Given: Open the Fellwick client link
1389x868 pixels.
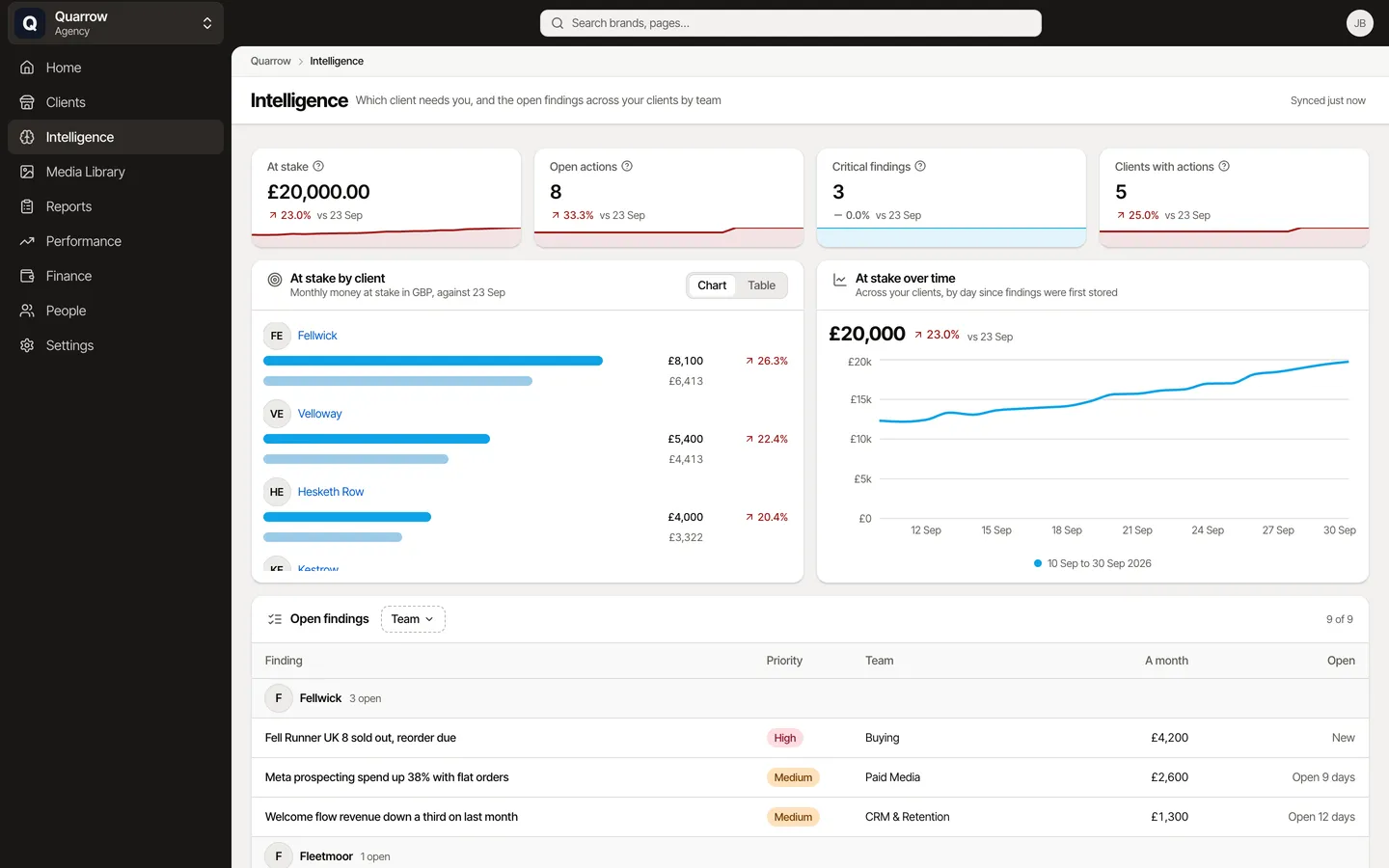Looking at the screenshot, I should [x=317, y=336].
